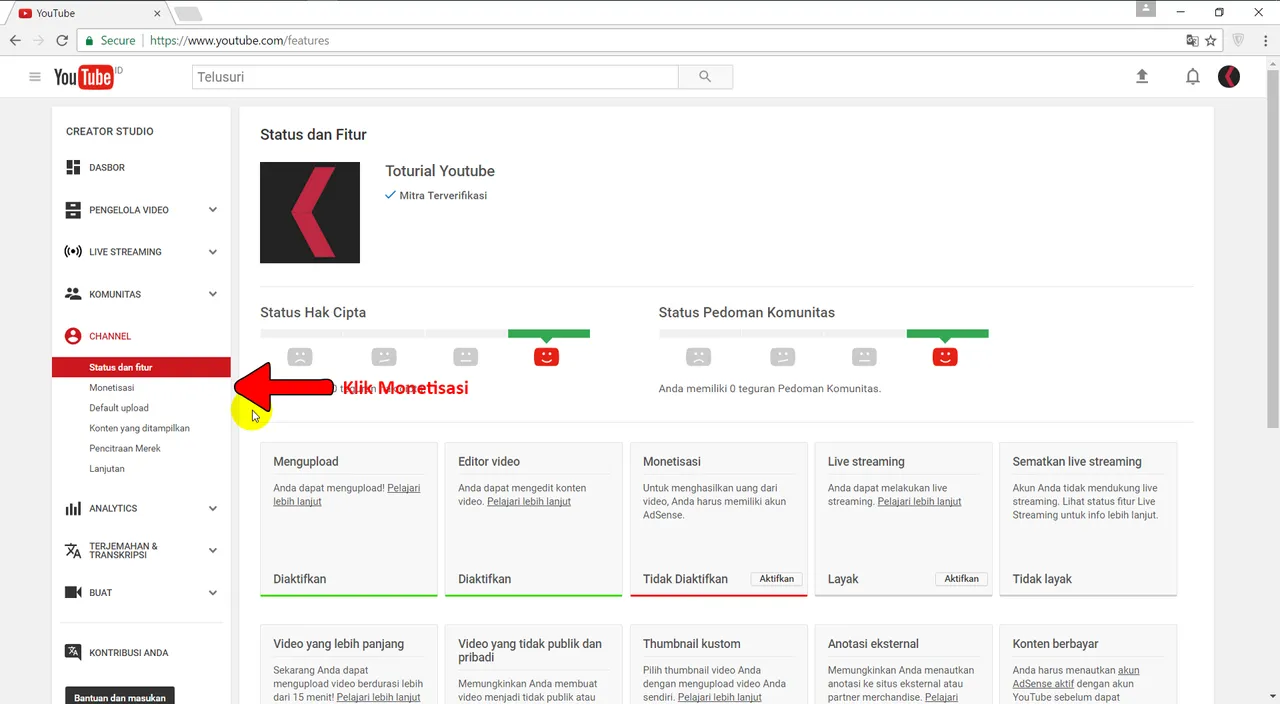
Task: Click Aktifkan button on Monetisasi card
Action: coord(777,579)
